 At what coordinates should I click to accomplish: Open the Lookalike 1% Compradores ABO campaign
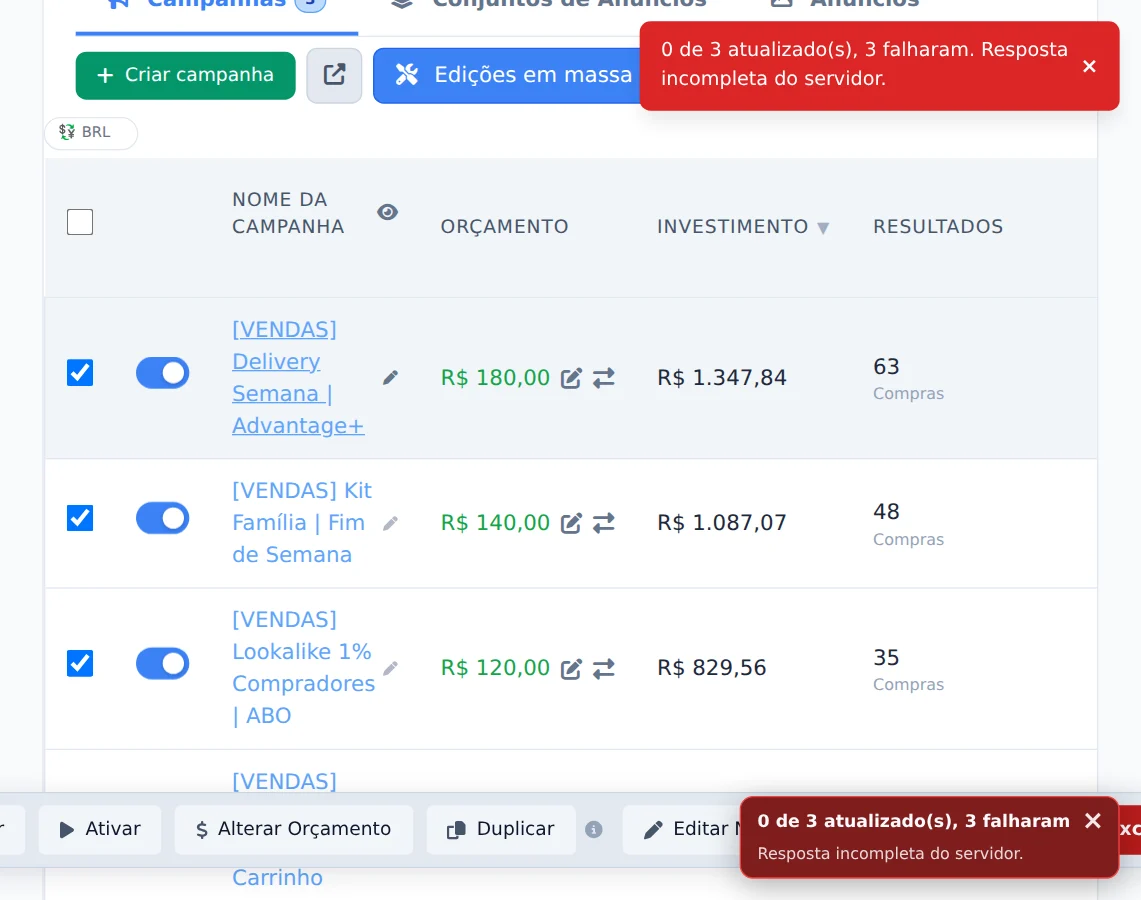303,667
